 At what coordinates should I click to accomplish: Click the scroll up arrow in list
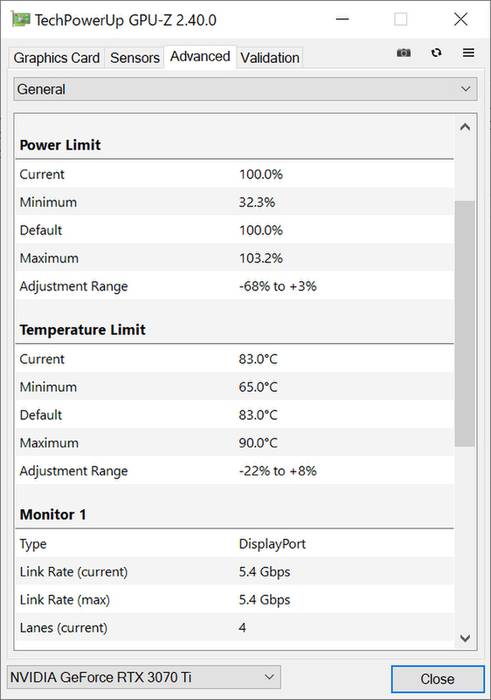click(x=465, y=127)
